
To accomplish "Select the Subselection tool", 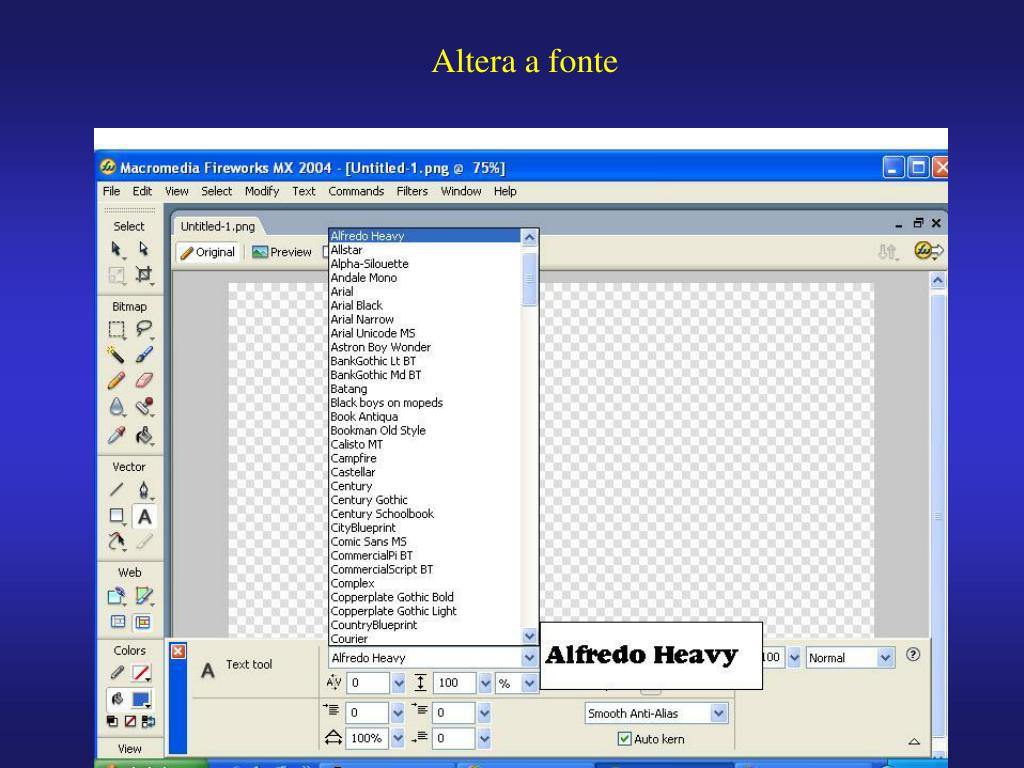I will 144,249.
